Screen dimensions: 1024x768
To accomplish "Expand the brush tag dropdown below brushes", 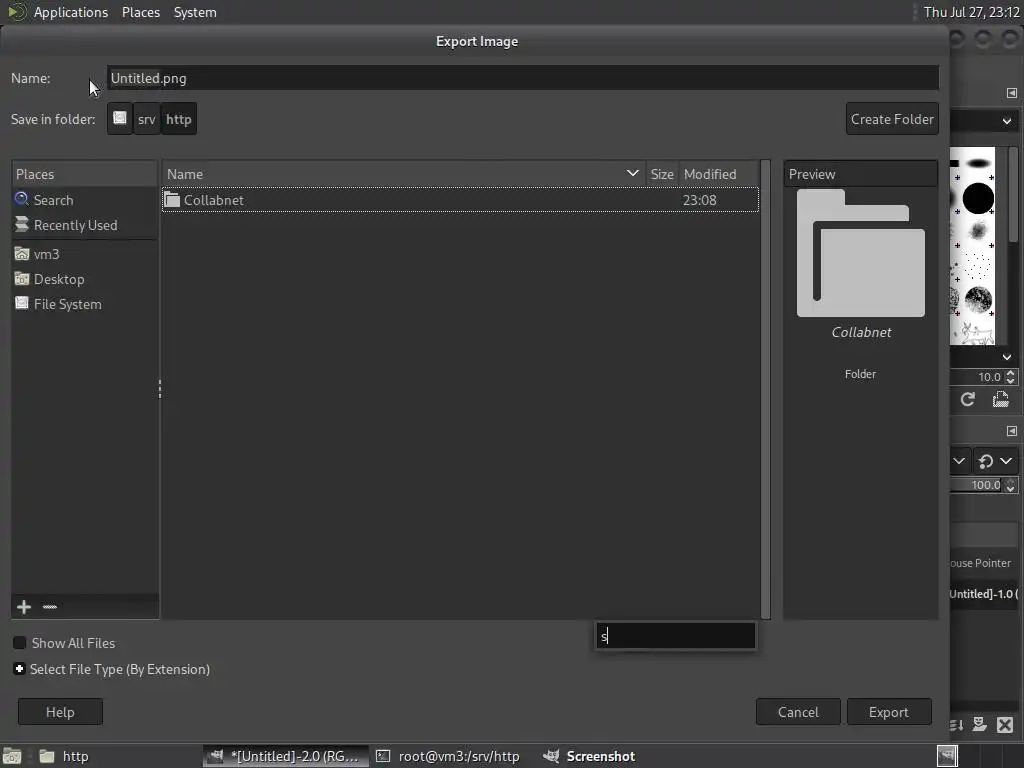I will (1006, 357).
